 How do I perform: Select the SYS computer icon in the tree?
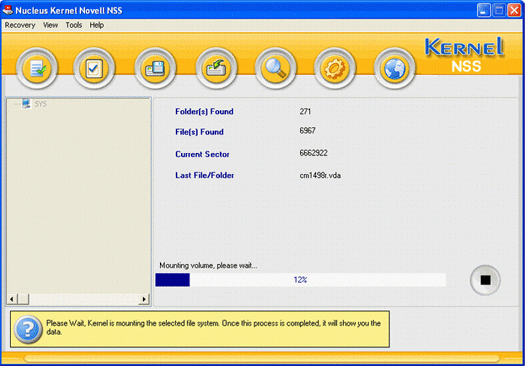coord(26,104)
